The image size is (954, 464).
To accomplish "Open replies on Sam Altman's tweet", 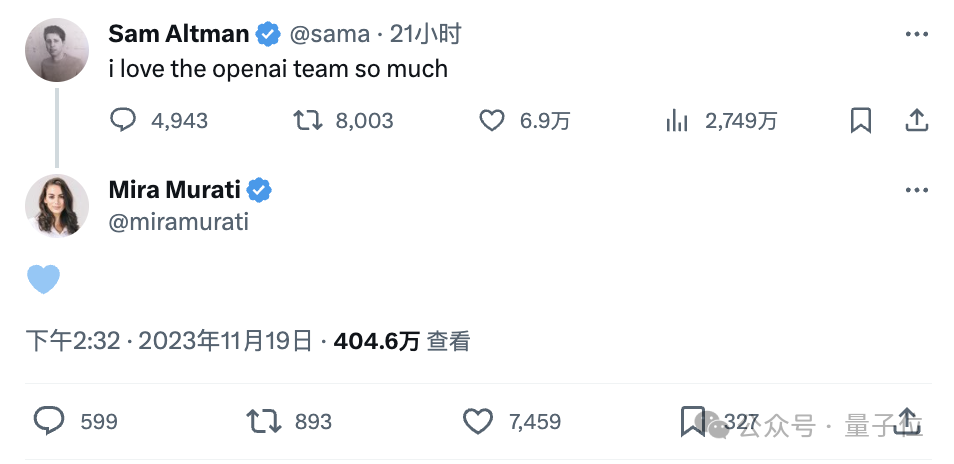I will [122, 120].
